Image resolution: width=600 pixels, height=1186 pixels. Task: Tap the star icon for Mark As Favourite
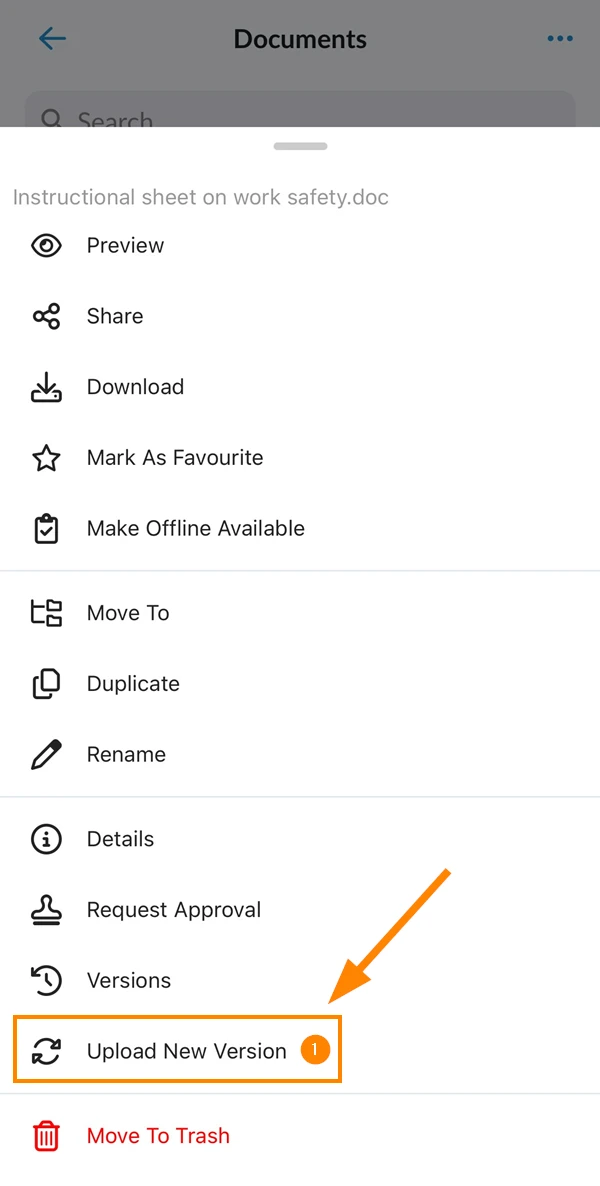point(46,458)
